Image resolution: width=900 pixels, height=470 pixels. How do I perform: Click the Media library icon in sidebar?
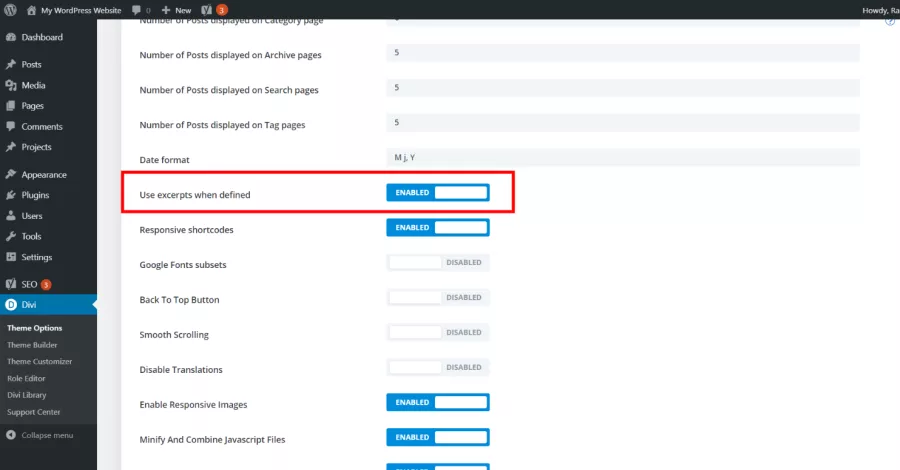click(x=11, y=85)
